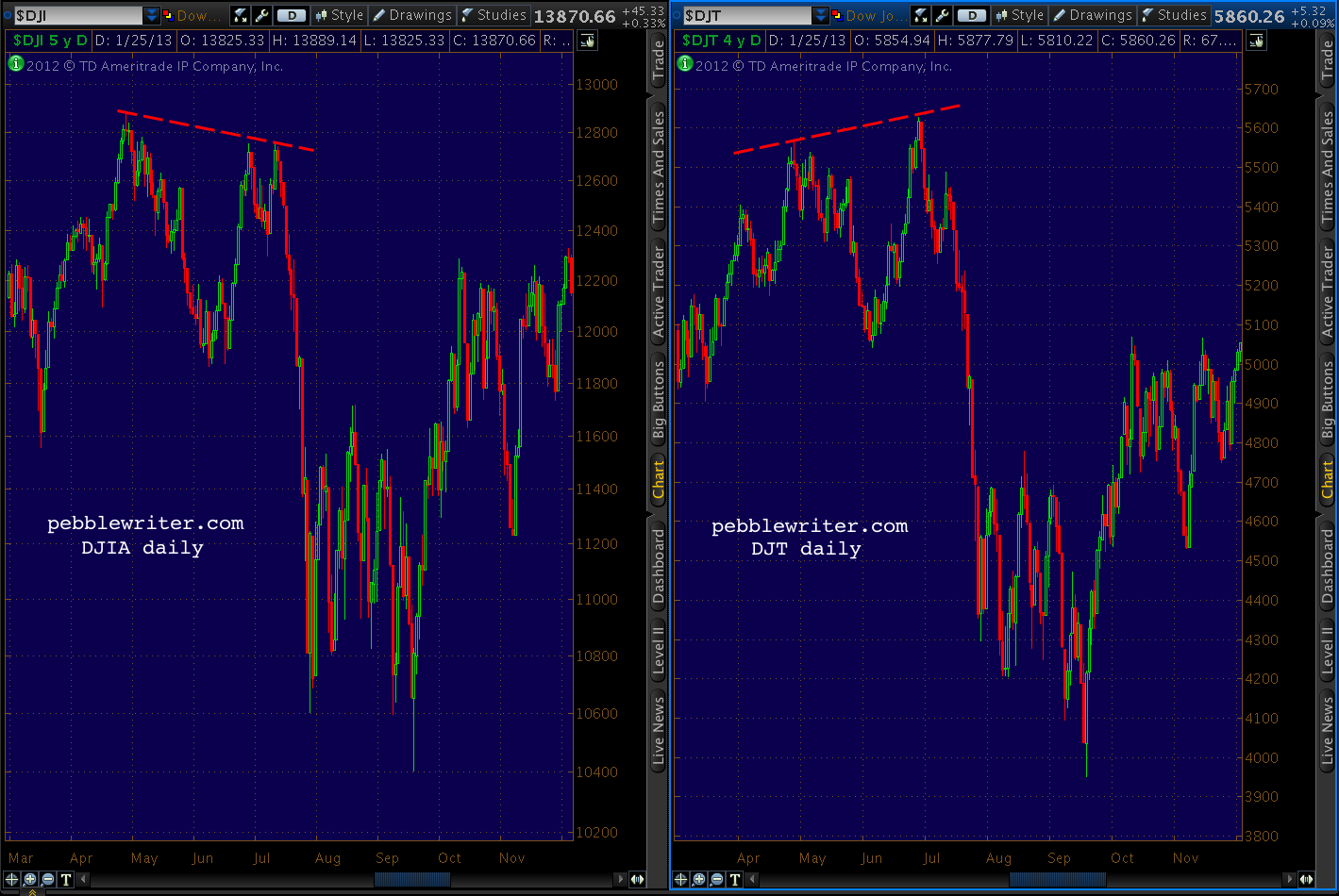Open chart settings wrench in $DJT chart

(x=943, y=15)
